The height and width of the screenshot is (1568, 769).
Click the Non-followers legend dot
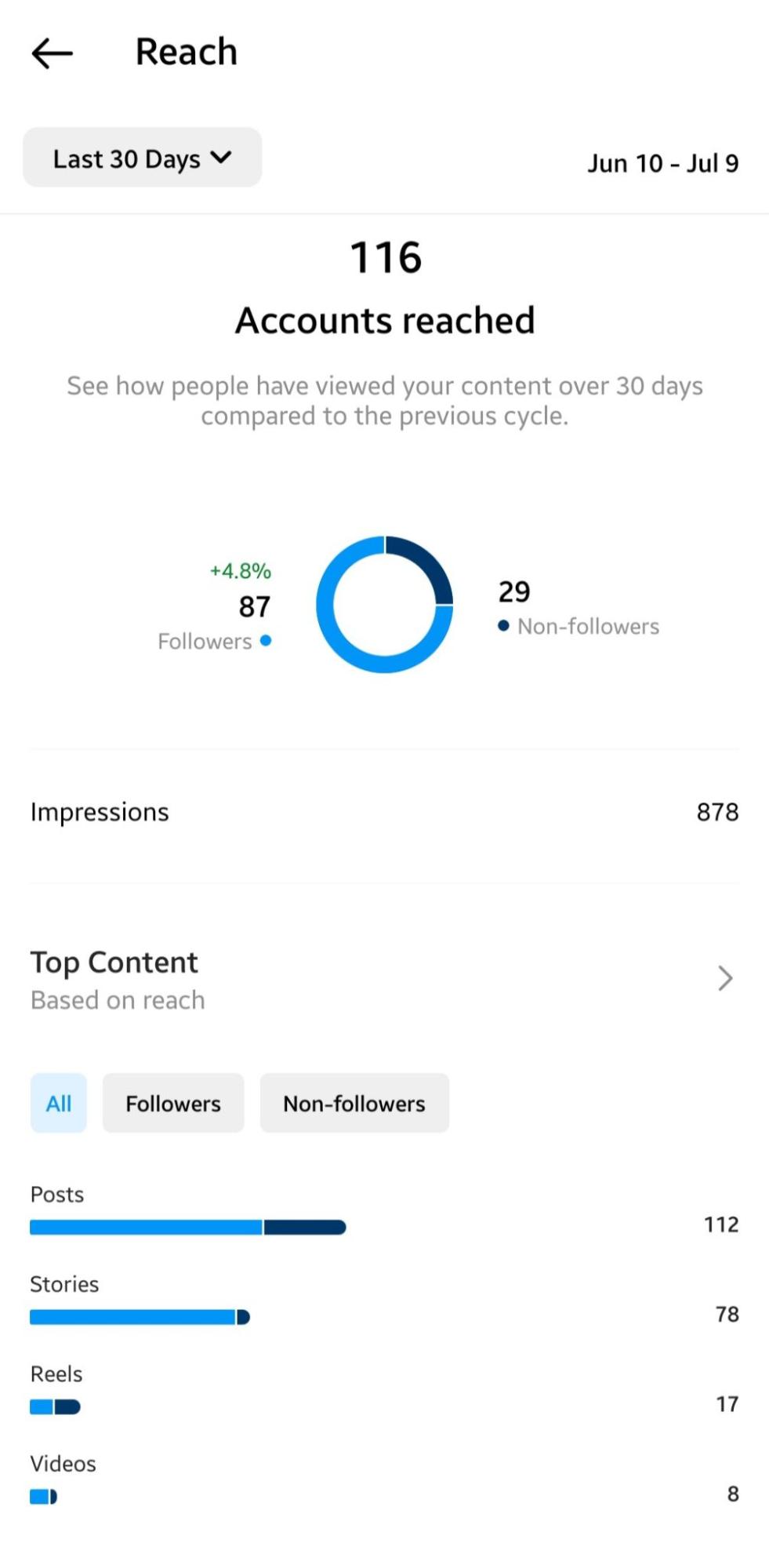(x=504, y=625)
